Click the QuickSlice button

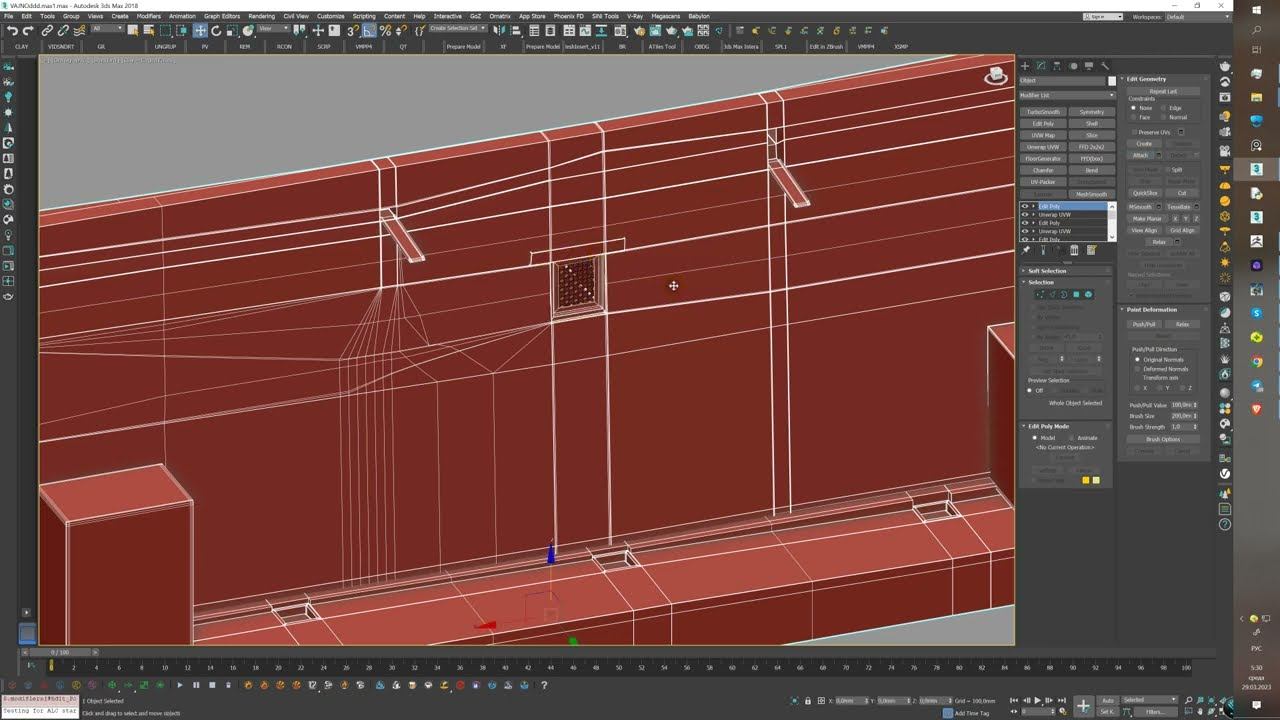pos(1145,193)
